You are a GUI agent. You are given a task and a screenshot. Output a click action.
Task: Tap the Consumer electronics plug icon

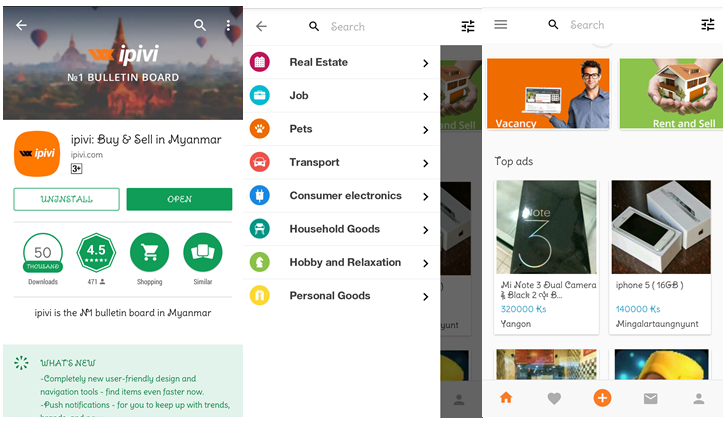(260, 195)
